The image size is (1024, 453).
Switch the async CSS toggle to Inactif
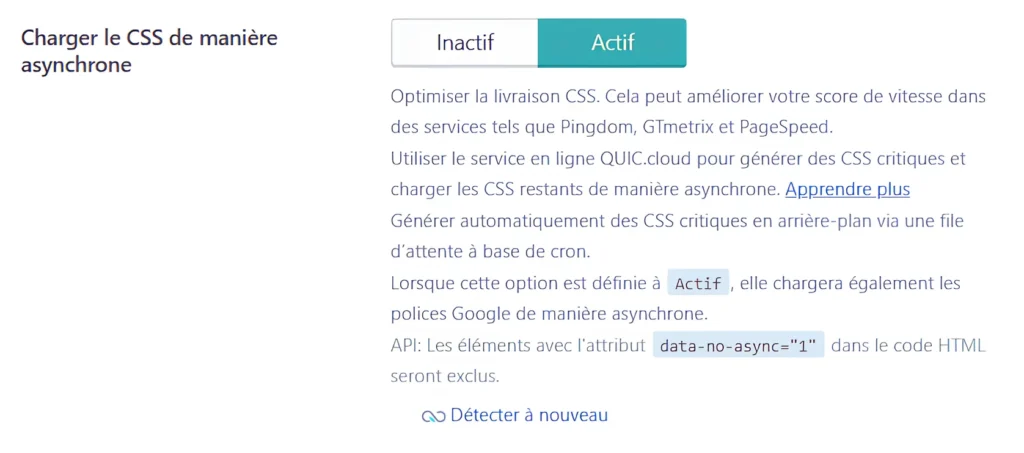pos(464,43)
